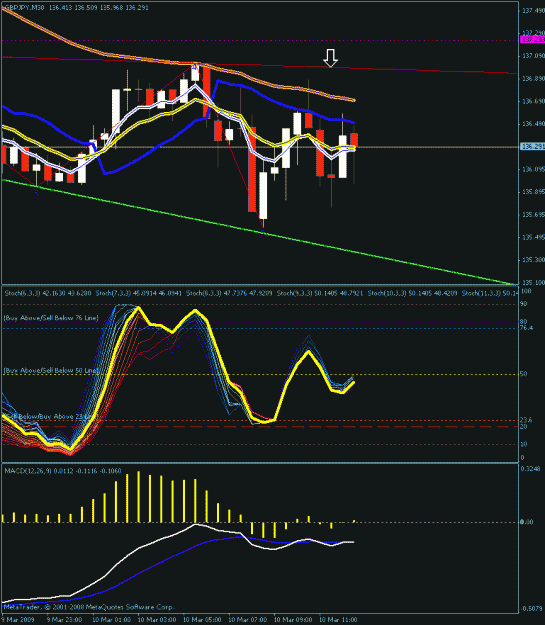This screenshot has height=625, width=545.
Task: Click the 10 Mar 09:00 time axis label
Action: pyautogui.click(x=293, y=619)
